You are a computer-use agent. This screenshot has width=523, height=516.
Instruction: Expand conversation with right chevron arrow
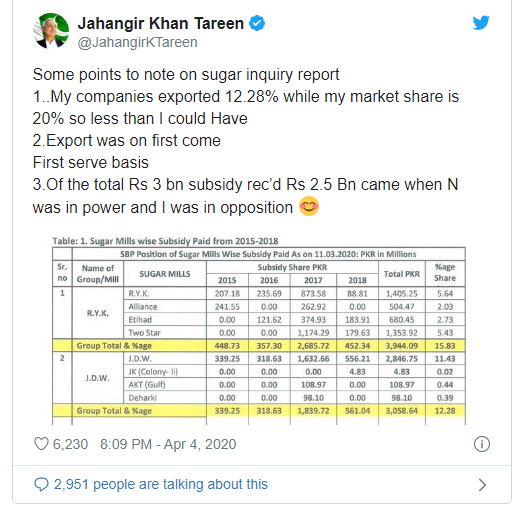[x=482, y=485]
